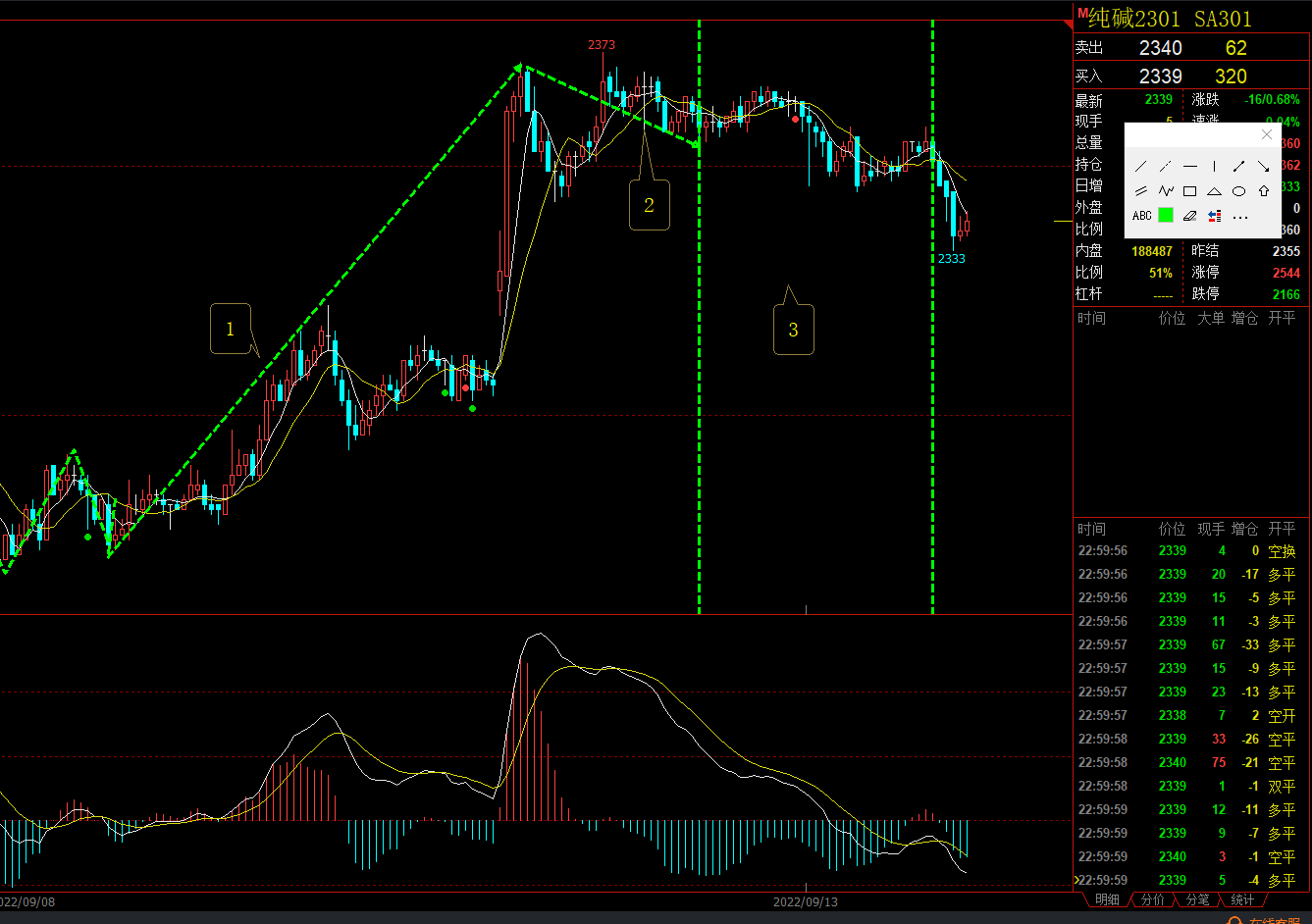
Task: Select the rectangle drawing tool
Action: click(1189, 191)
